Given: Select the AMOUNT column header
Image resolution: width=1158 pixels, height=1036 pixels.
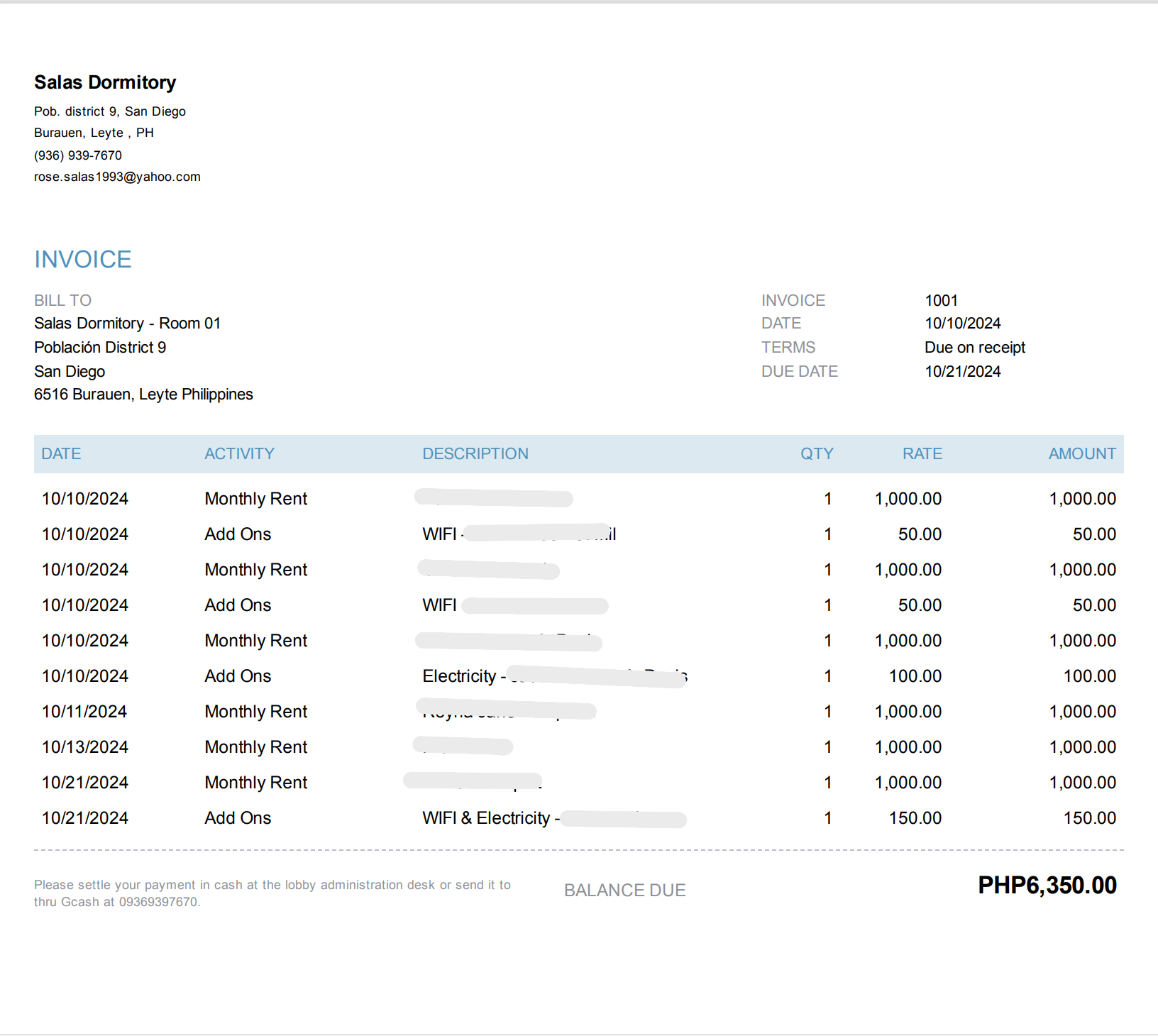Looking at the screenshot, I should (x=1083, y=454).
